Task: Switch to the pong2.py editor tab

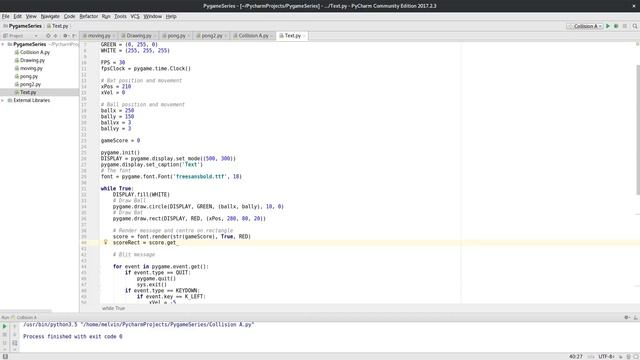Action: point(211,36)
